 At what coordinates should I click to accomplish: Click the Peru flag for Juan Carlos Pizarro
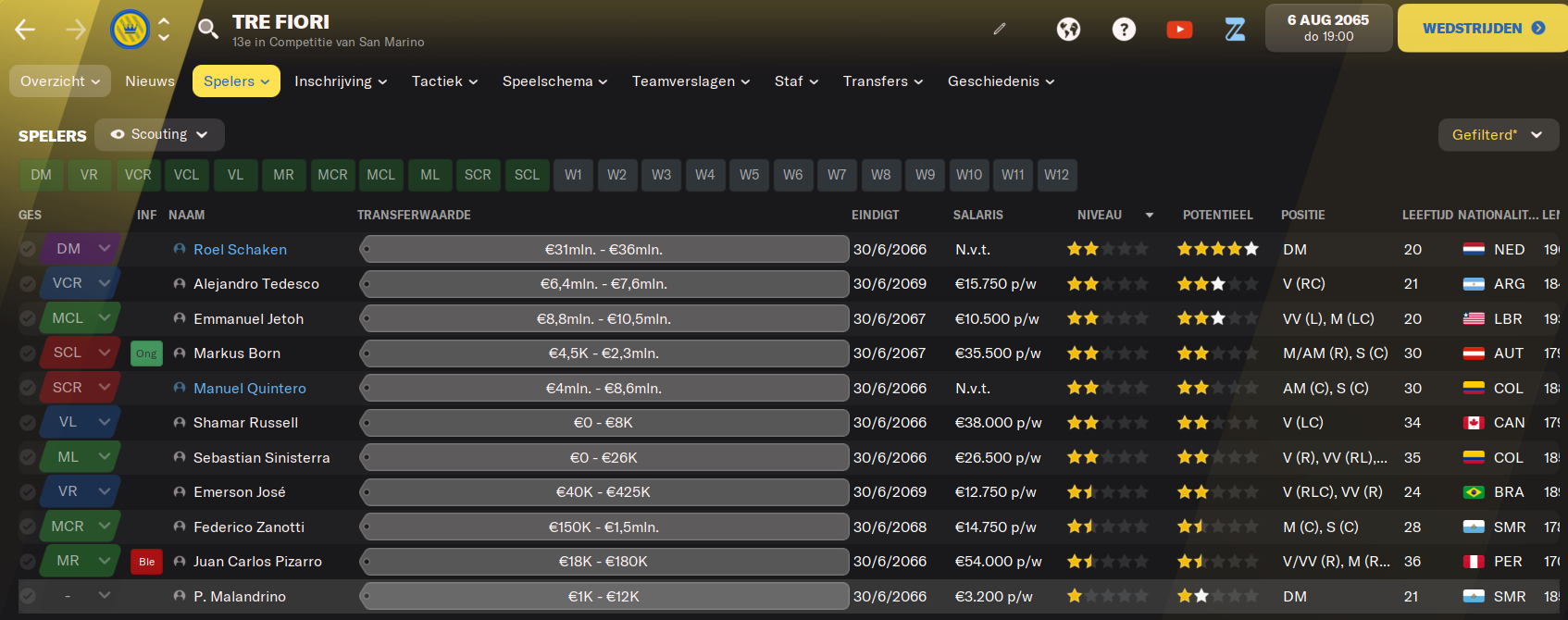coord(1474,562)
